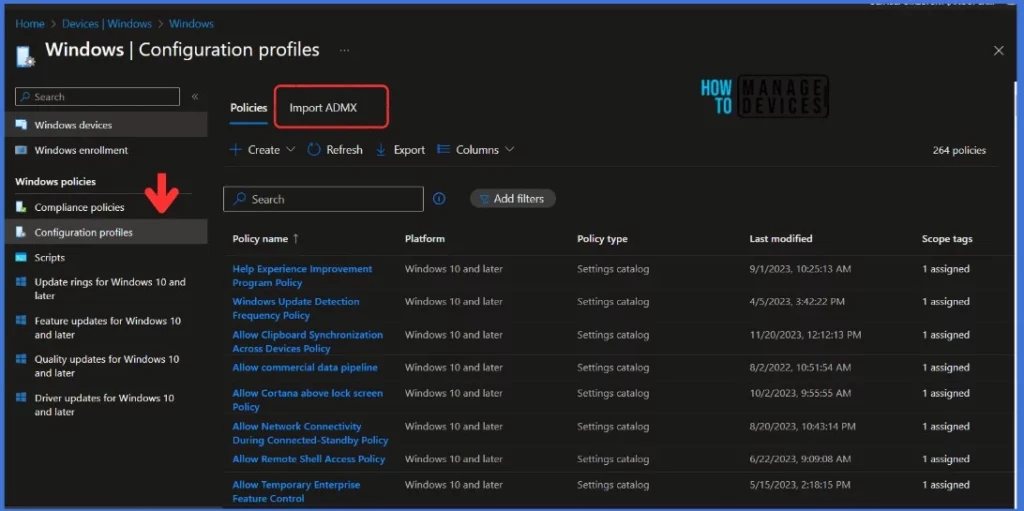The width and height of the screenshot is (1024, 511).
Task: Open Allow Temporary Enterprise Feature Control
Action: [296, 491]
